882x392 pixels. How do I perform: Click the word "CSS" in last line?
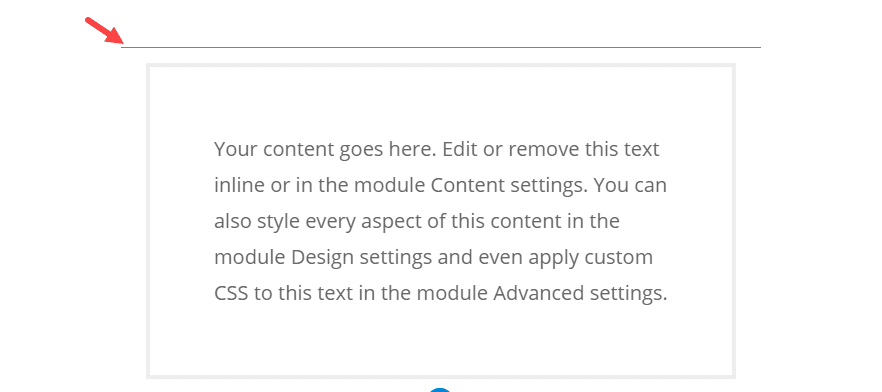coord(231,294)
